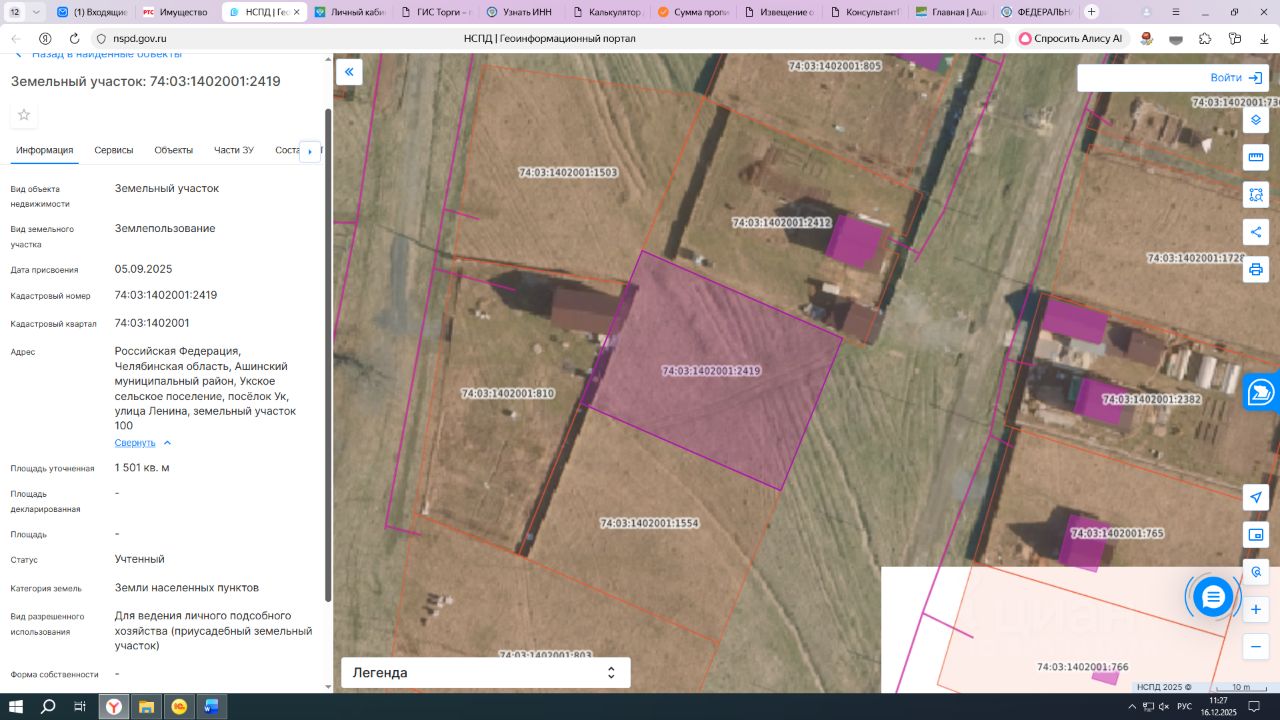1280x720 pixels.
Task: Expand the Легенда legend dropdown
Action: [x=486, y=673]
